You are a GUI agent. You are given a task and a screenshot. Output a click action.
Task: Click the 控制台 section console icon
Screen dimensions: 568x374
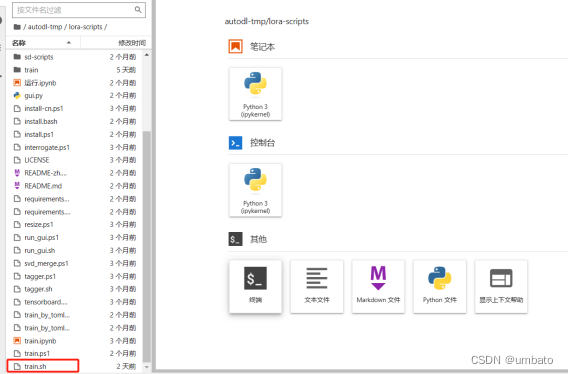coord(235,143)
